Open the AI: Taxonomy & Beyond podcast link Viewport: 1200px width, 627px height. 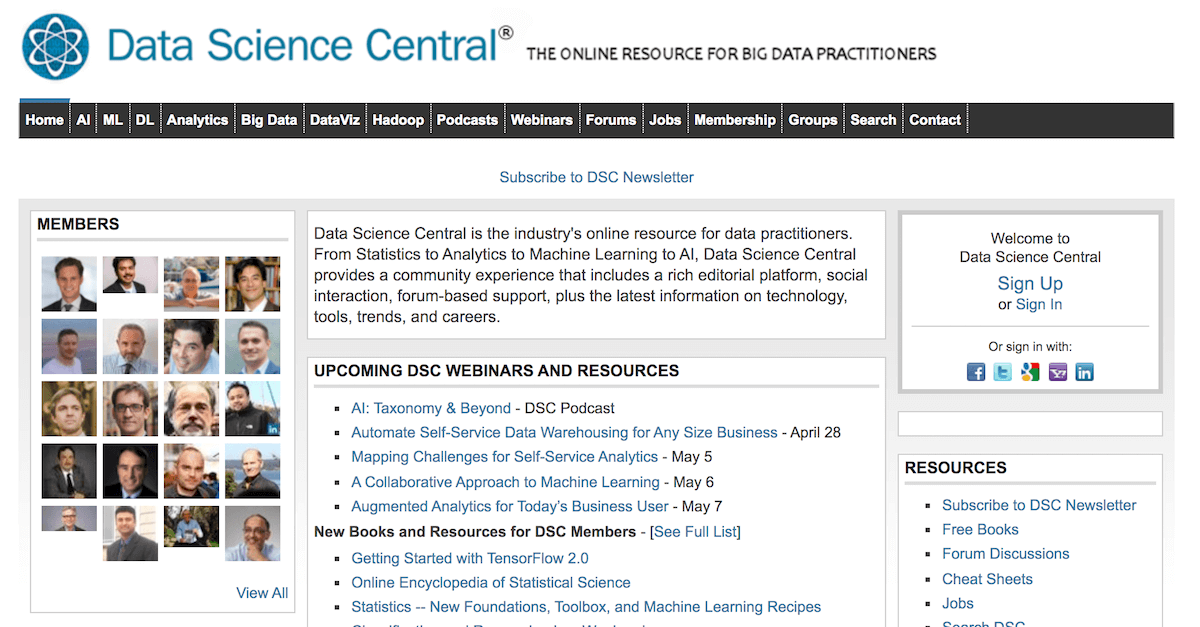pos(431,408)
